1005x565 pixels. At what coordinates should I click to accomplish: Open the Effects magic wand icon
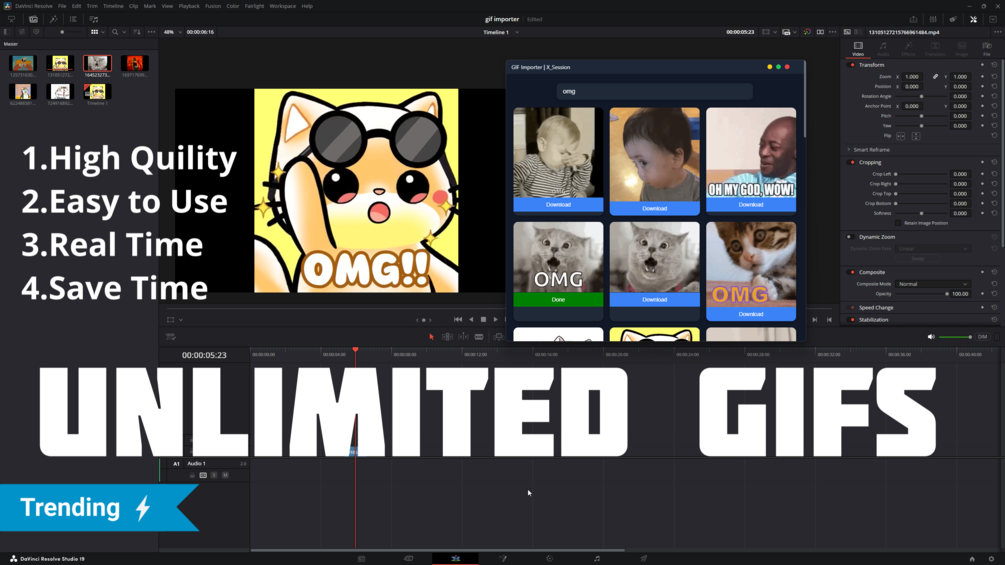[x=54, y=19]
